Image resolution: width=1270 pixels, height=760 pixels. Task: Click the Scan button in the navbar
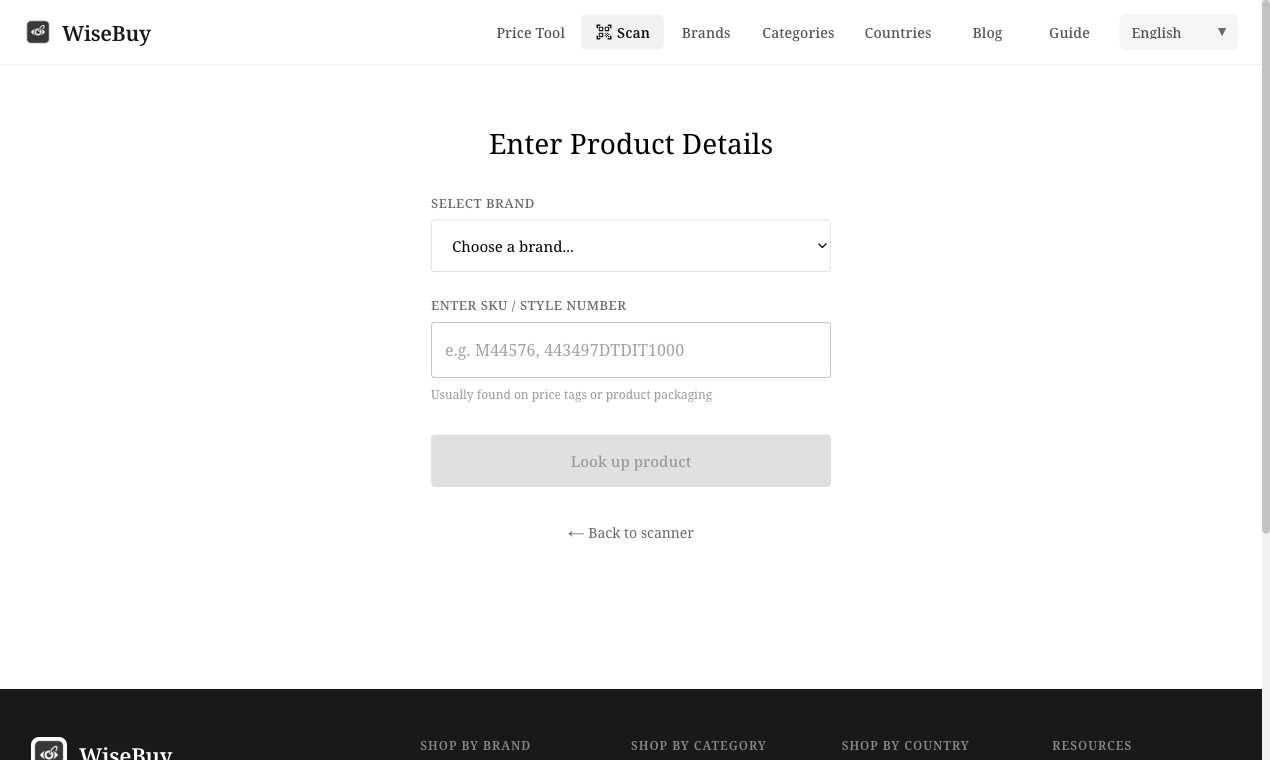click(622, 31)
